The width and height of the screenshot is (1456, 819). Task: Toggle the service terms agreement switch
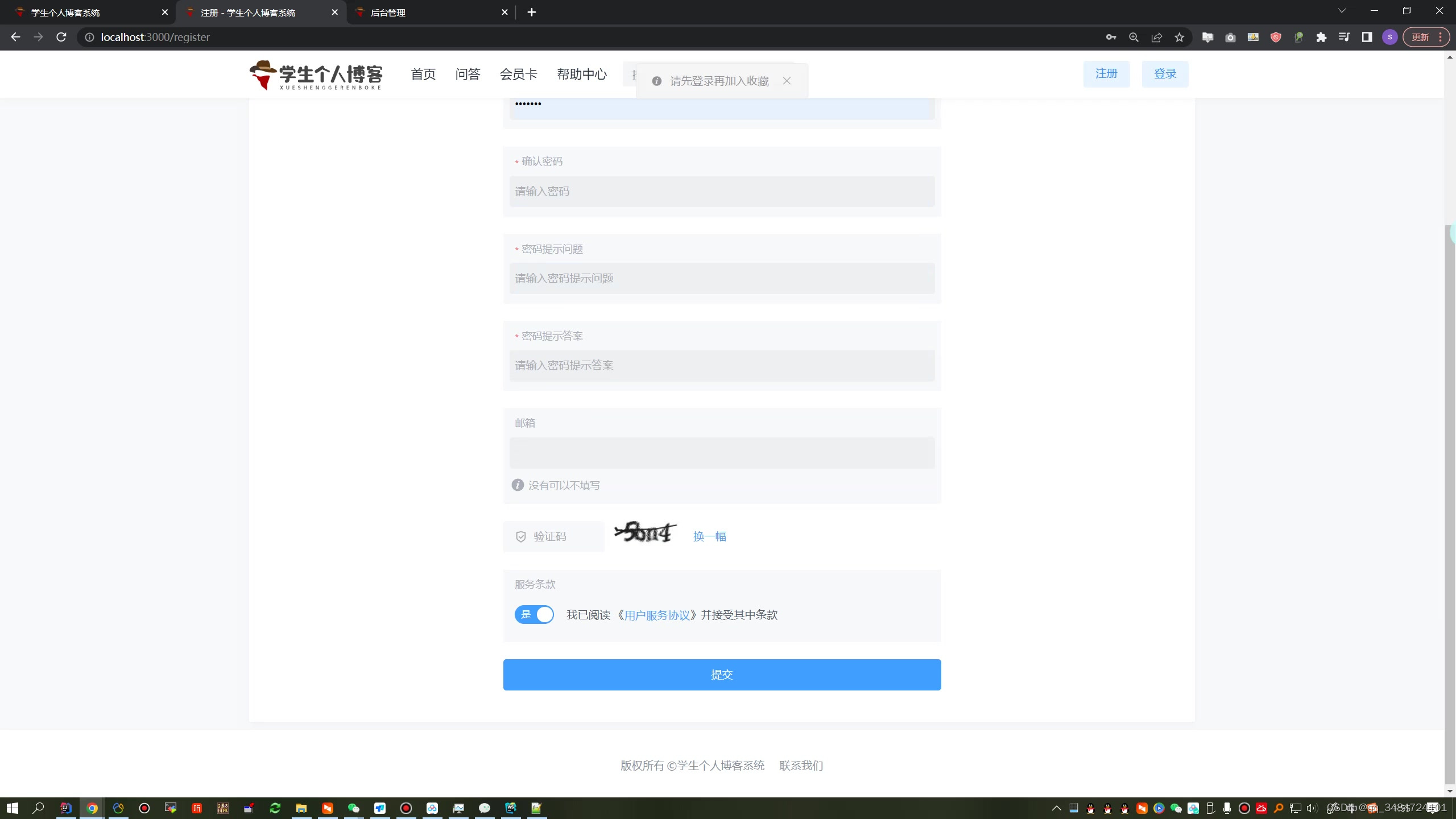pos(534,615)
